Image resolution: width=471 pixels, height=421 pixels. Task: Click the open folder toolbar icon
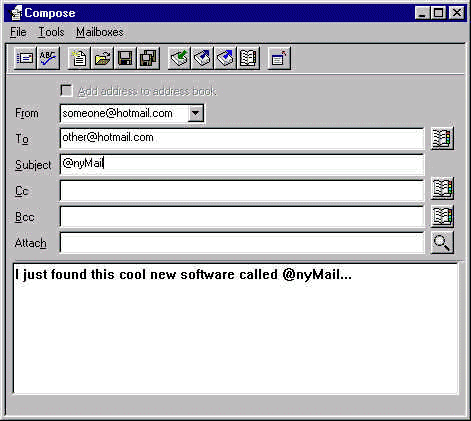pyautogui.click(x=102, y=58)
